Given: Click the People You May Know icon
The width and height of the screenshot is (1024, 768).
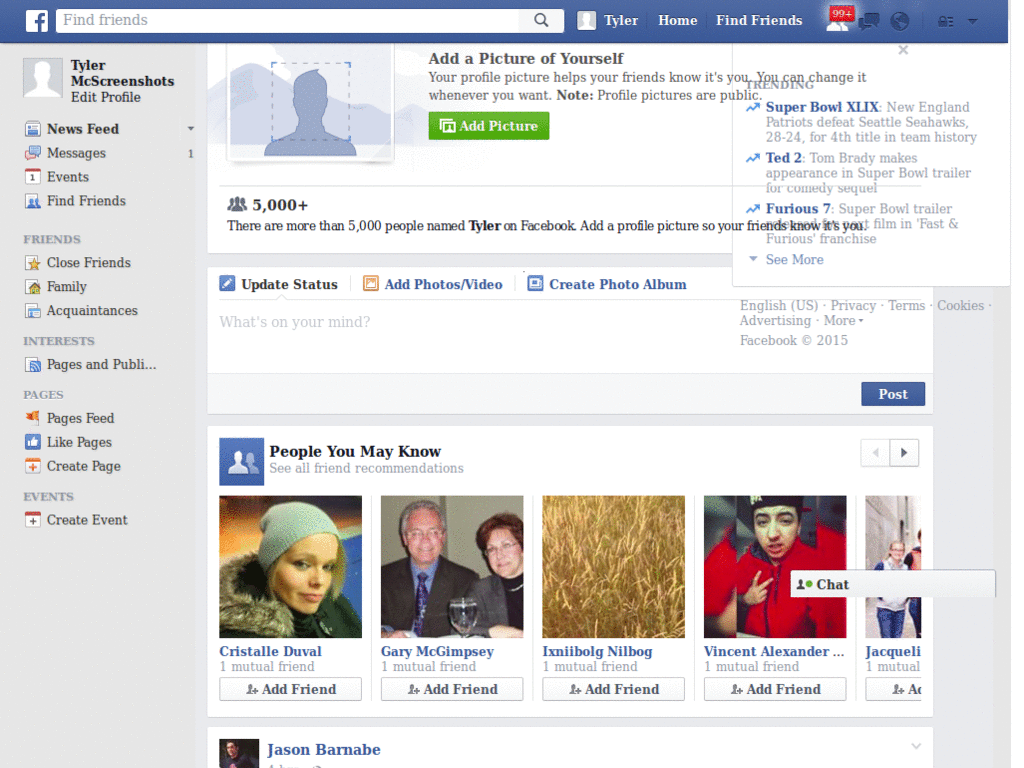Looking at the screenshot, I should tap(242, 462).
